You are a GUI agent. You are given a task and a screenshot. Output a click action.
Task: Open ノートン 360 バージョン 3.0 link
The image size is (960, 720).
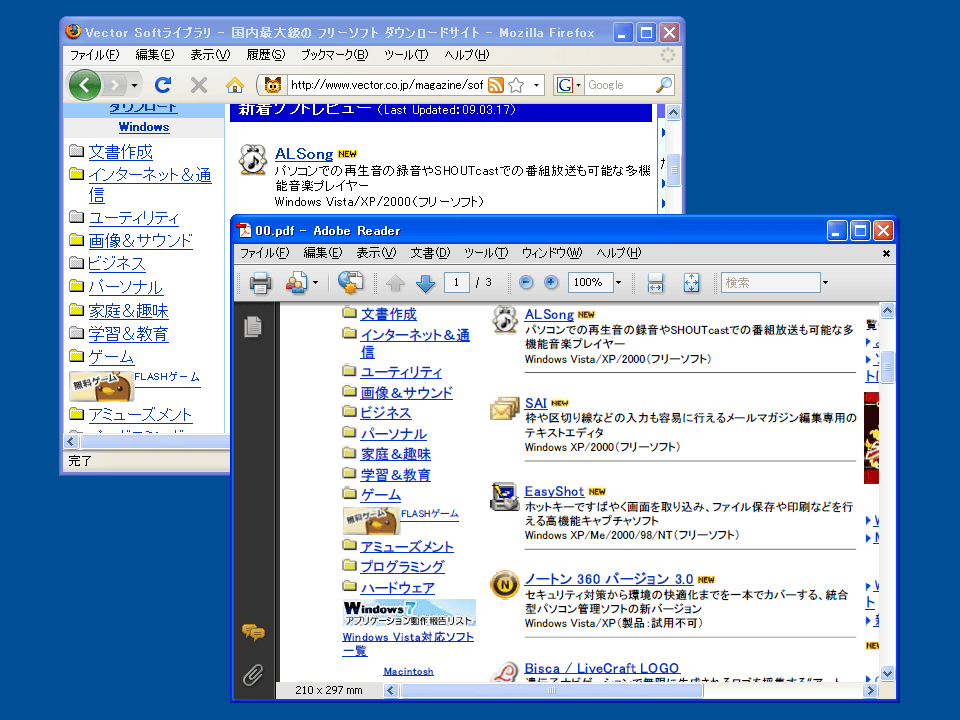(x=609, y=579)
